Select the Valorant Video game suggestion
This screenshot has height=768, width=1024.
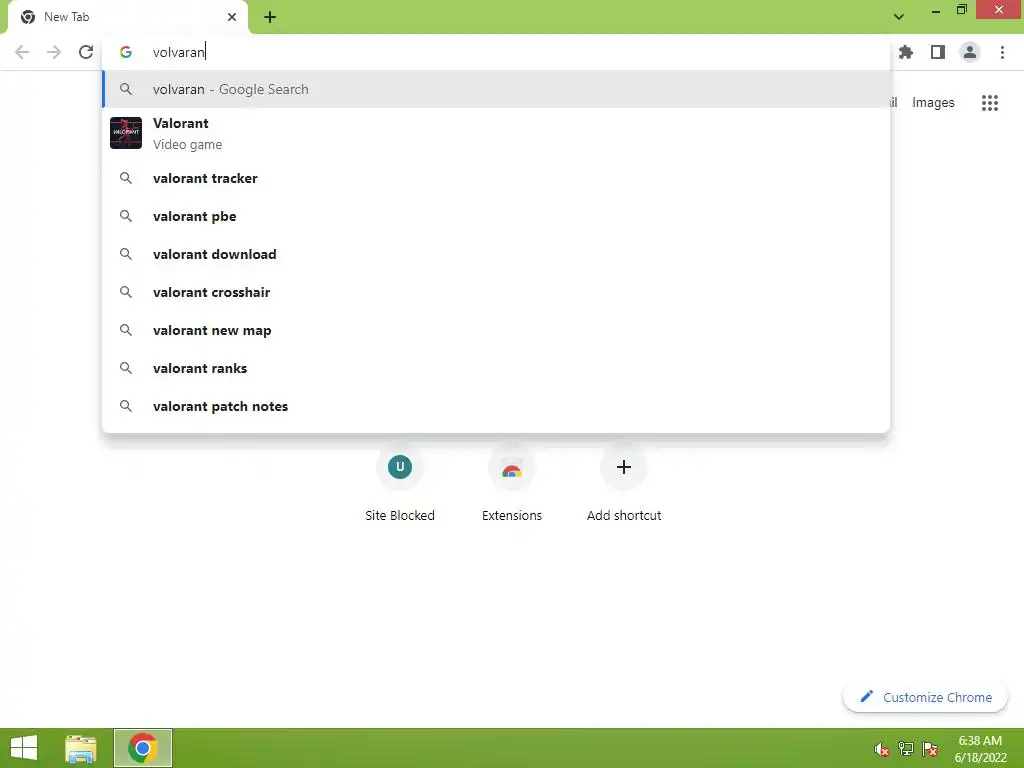pyautogui.click(x=496, y=133)
